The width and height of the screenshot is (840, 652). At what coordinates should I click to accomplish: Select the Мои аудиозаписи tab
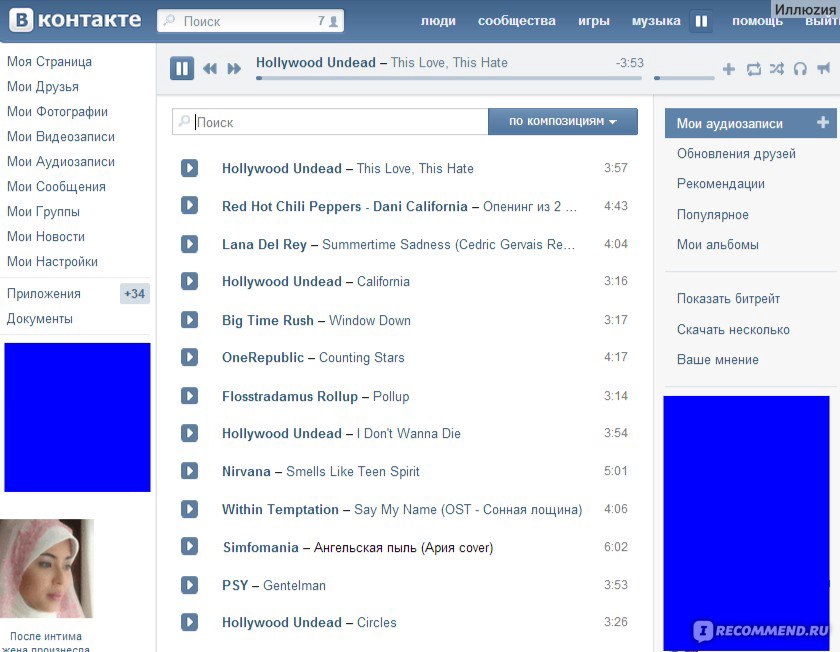(x=751, y=123)
